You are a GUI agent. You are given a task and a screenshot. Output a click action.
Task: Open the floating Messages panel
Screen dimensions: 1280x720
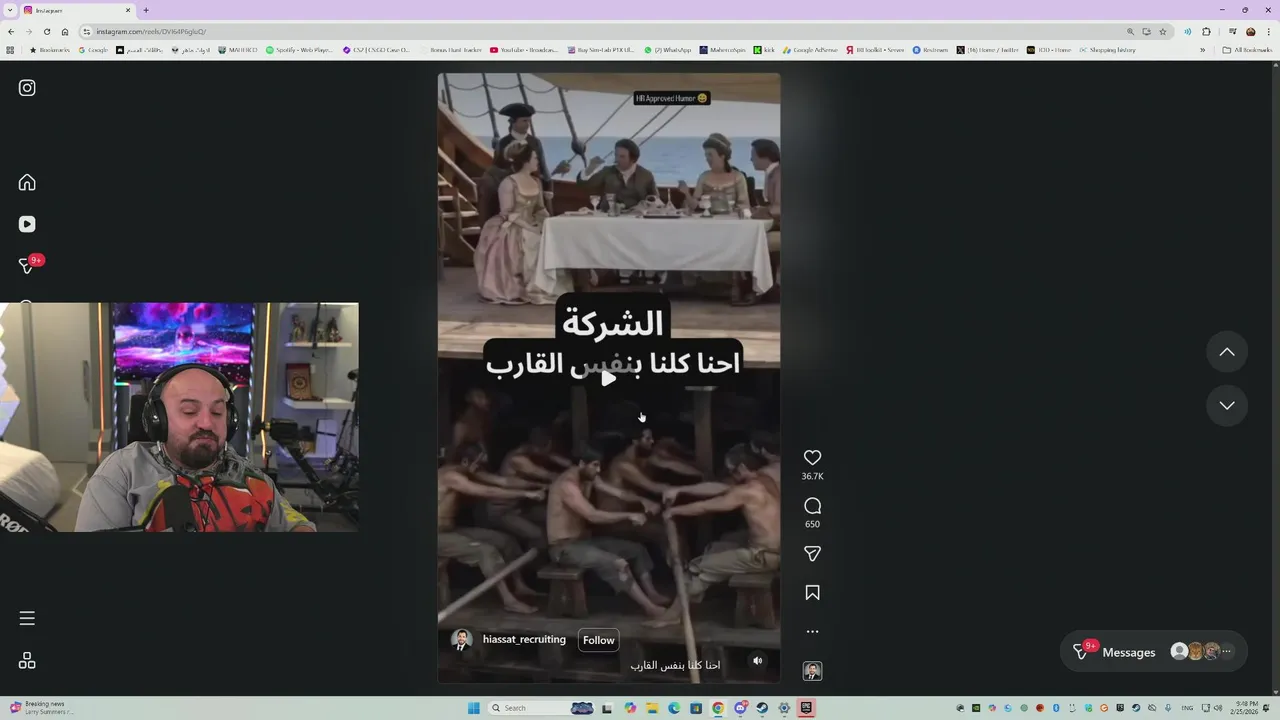pyautogui.click(x=1154, y=652)
